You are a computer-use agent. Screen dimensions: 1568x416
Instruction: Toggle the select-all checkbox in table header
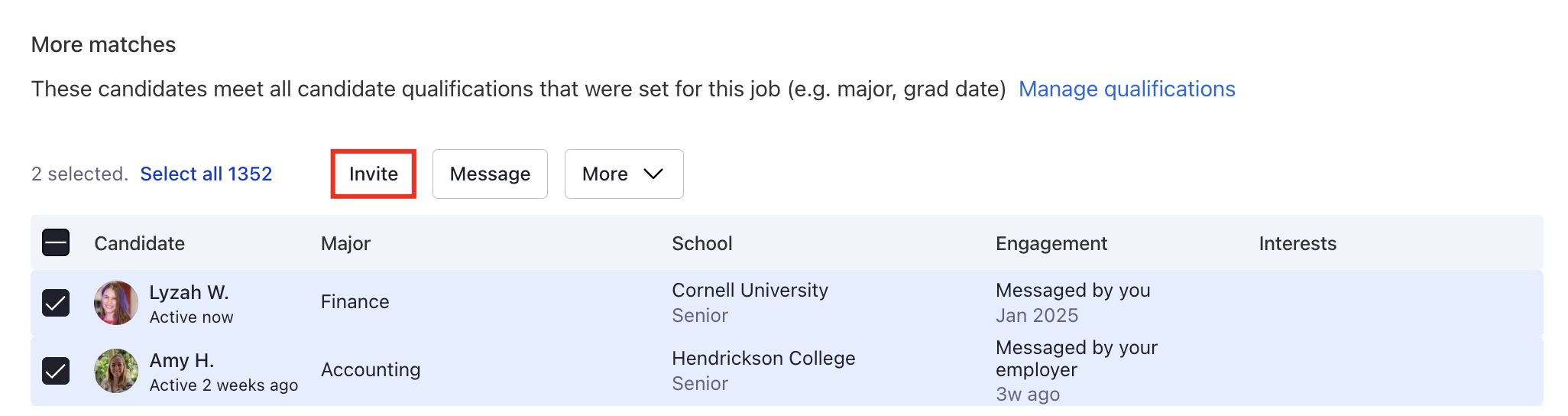56,242
